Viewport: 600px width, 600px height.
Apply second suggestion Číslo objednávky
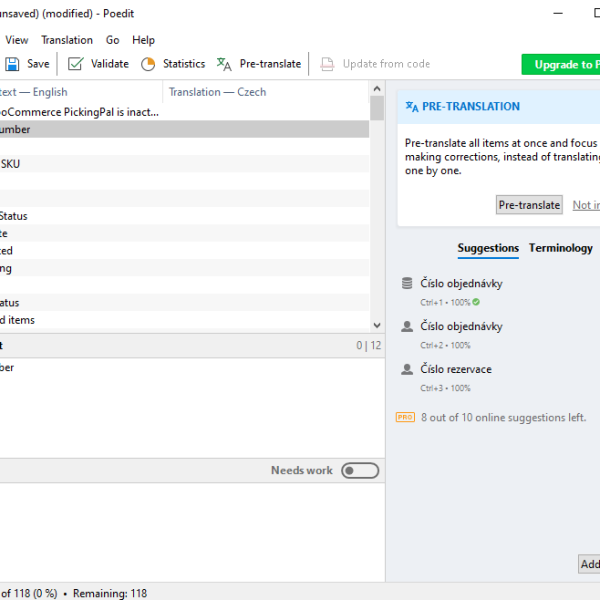click(461, 327)
